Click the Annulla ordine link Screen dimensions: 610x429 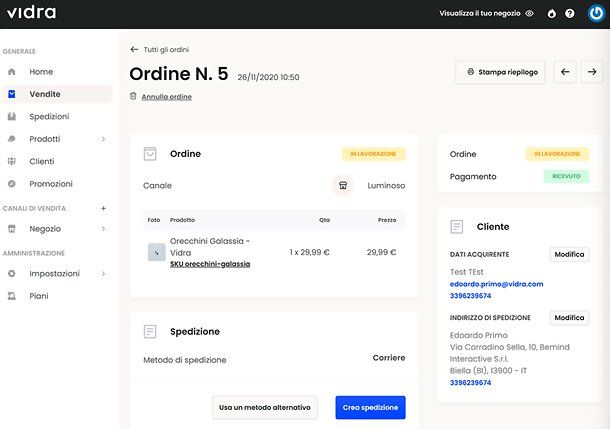point(167,97)
